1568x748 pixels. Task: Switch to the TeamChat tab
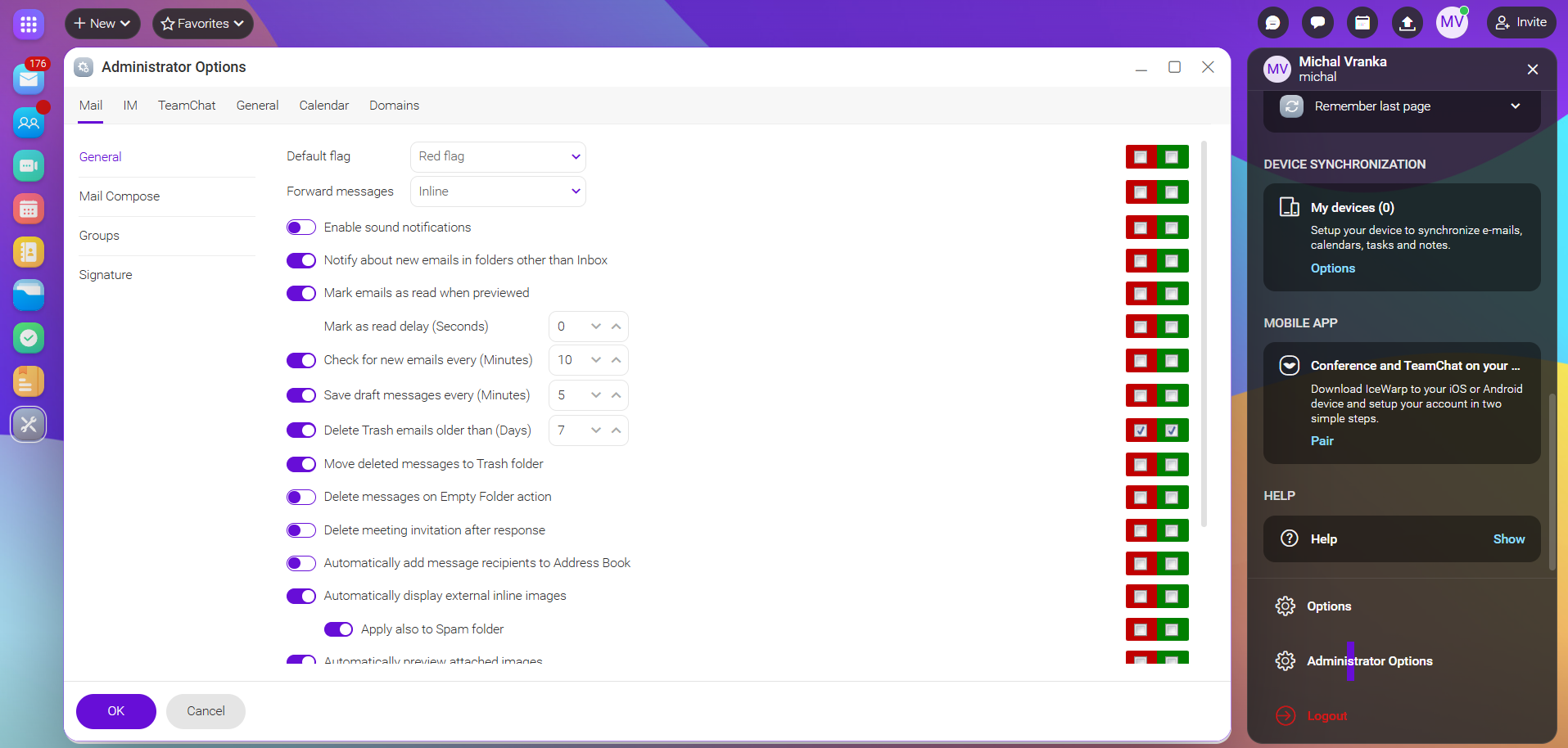187,106
